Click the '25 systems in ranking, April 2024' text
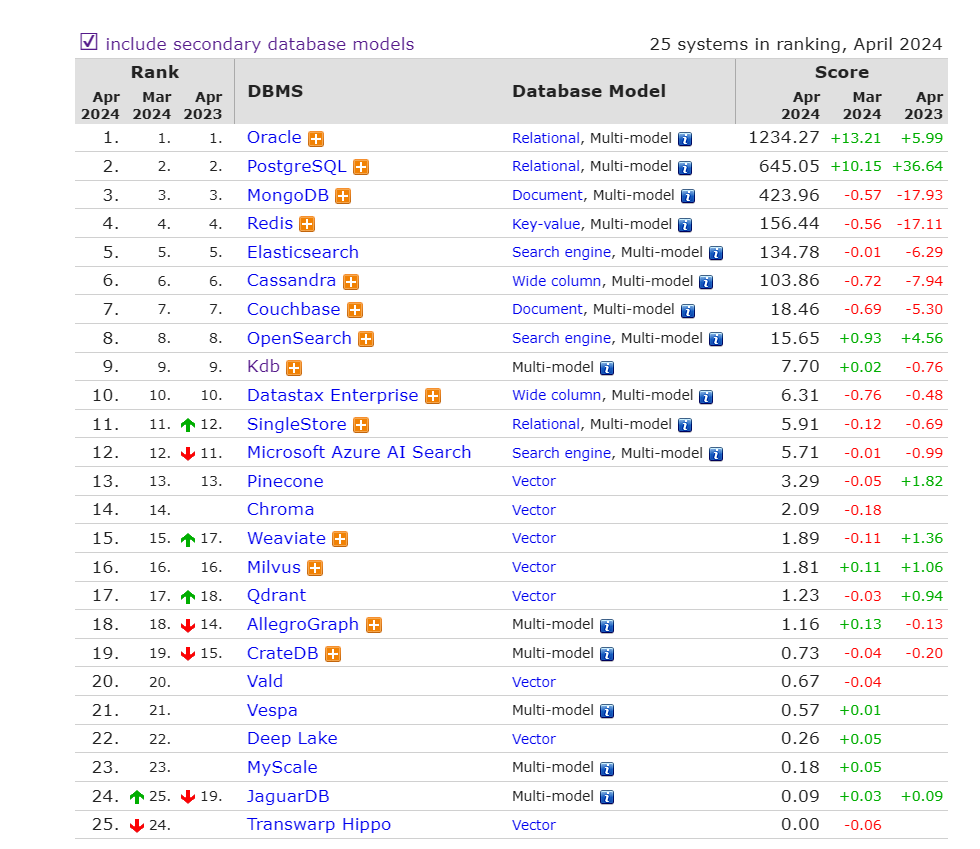The image size is (980, 849). (x=796, y=44)
